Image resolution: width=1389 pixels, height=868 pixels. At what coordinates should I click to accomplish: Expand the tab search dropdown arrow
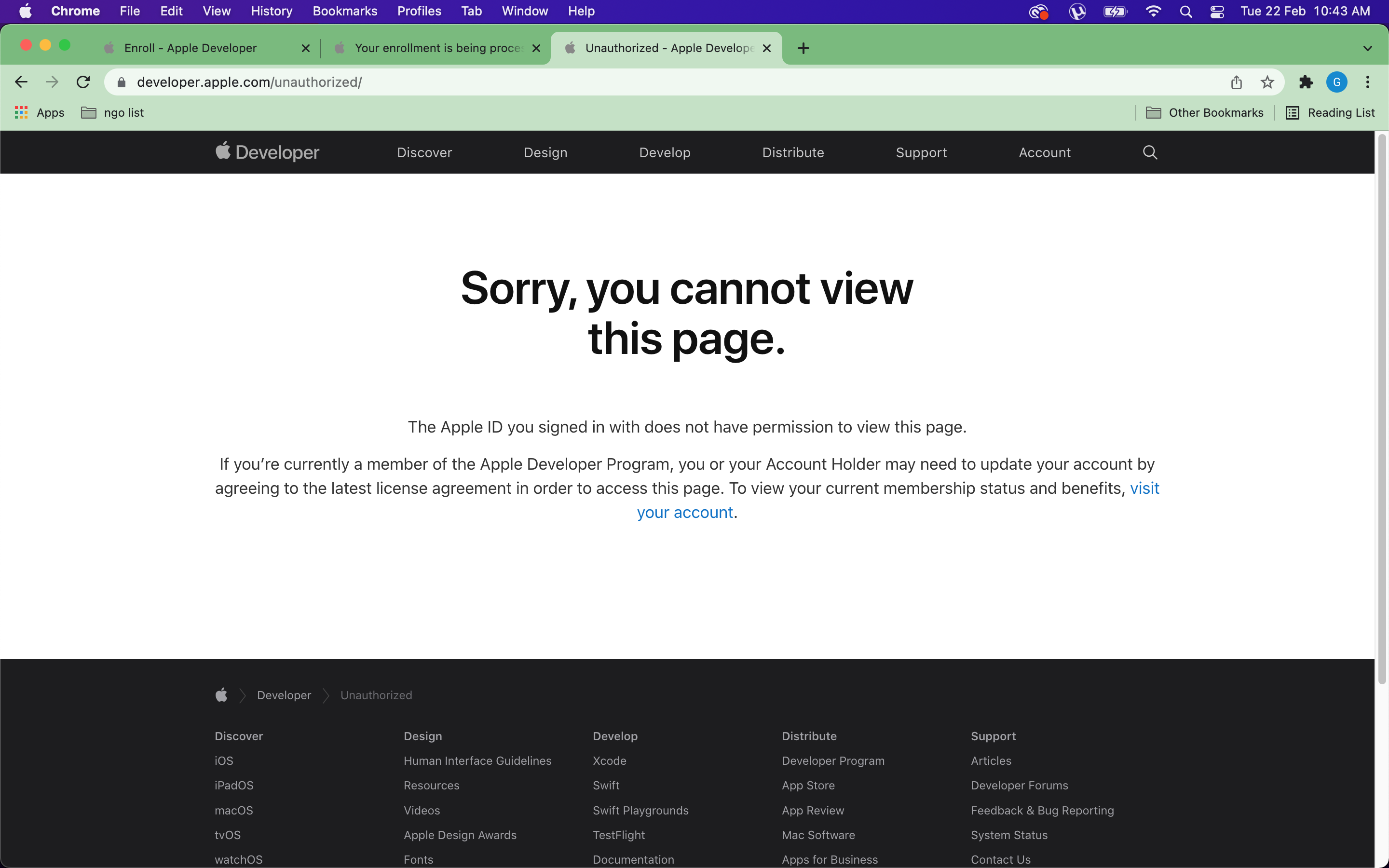coord(1368,48)
